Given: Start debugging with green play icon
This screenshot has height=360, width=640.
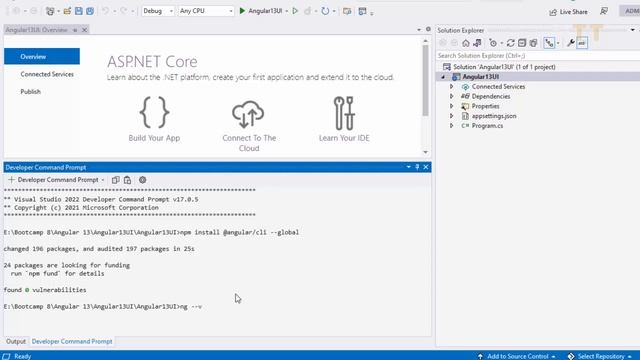Looking at the screenshot, I should click(x=242, y=11).
